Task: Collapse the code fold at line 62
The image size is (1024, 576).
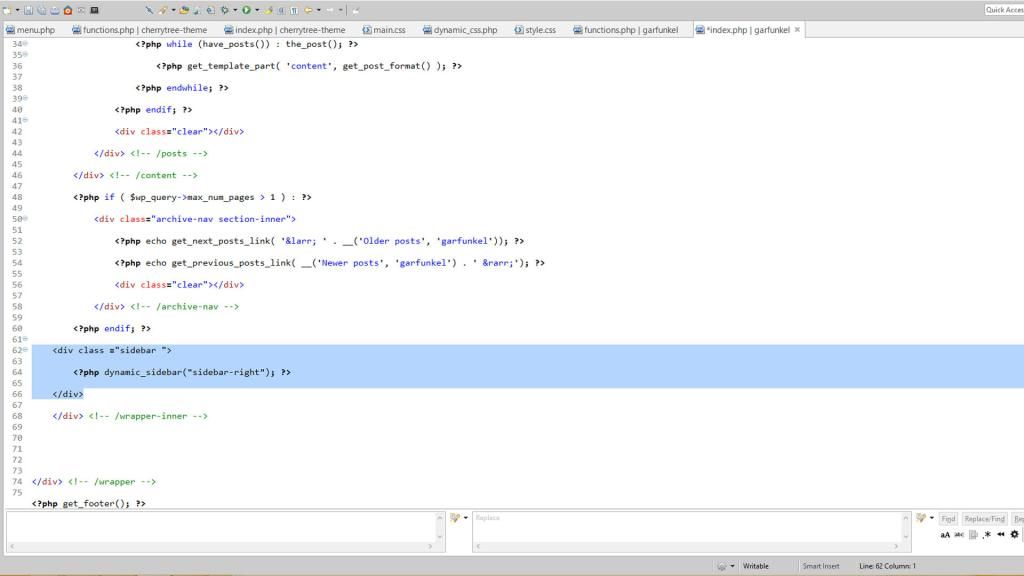Action: pos(25,350)
